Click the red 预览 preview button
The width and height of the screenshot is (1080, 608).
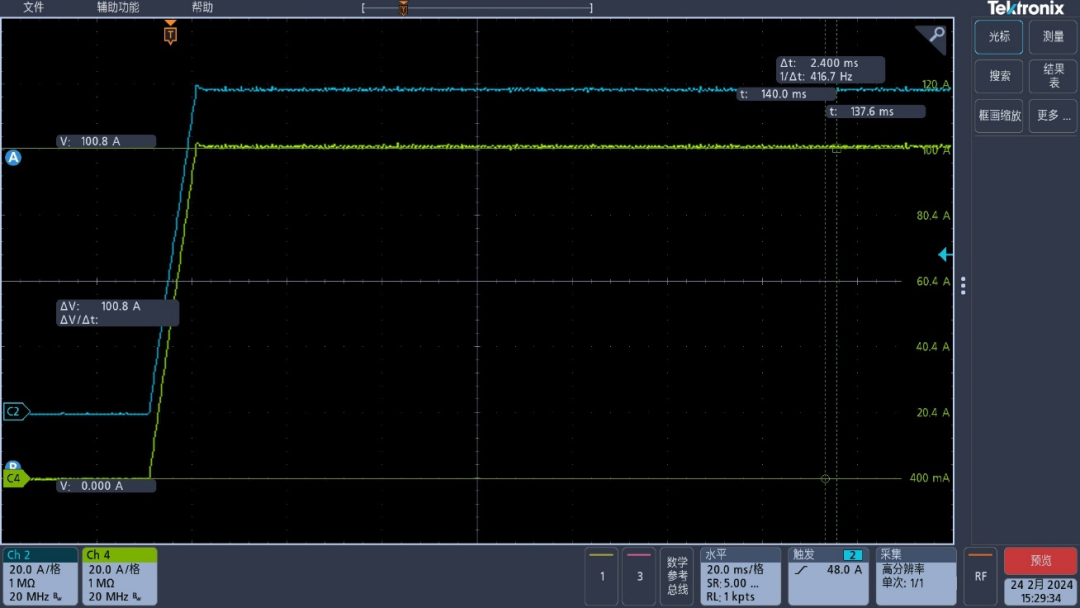click(1040, 561)
